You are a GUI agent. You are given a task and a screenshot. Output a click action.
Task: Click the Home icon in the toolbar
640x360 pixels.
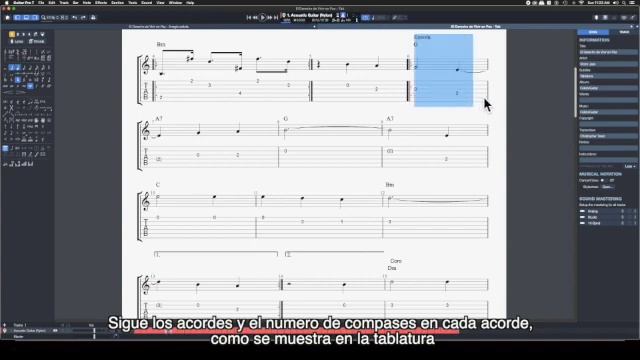point(7,18)
